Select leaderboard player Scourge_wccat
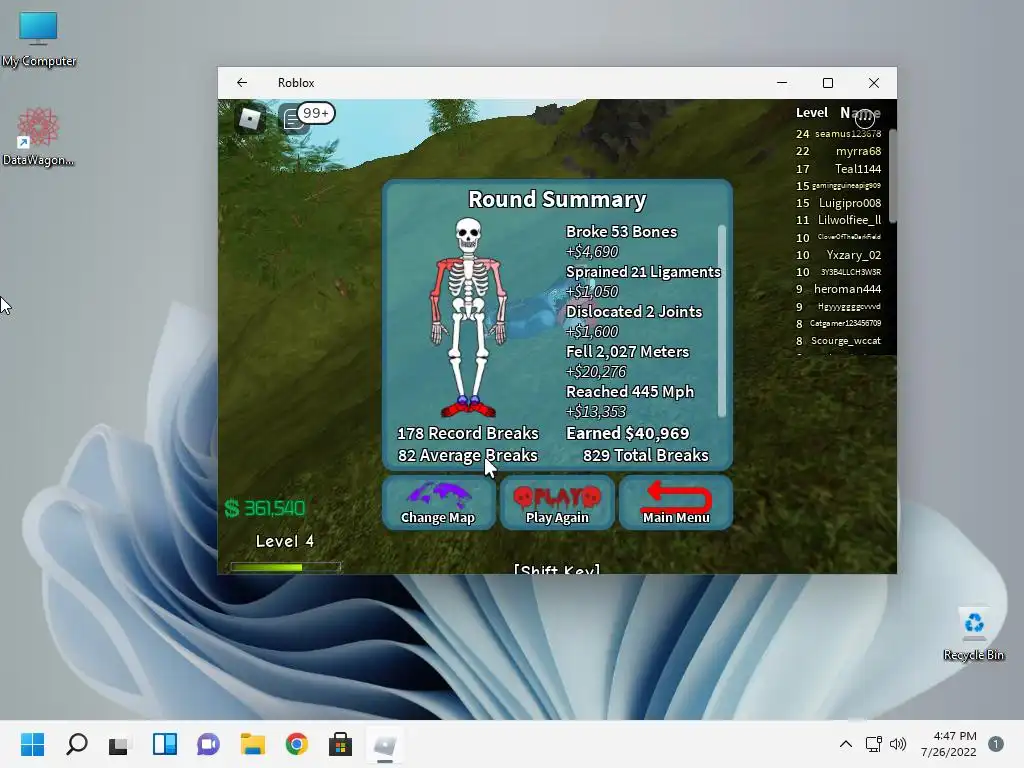The width and height of the screenshot is (1024, 768). point(846,341)
